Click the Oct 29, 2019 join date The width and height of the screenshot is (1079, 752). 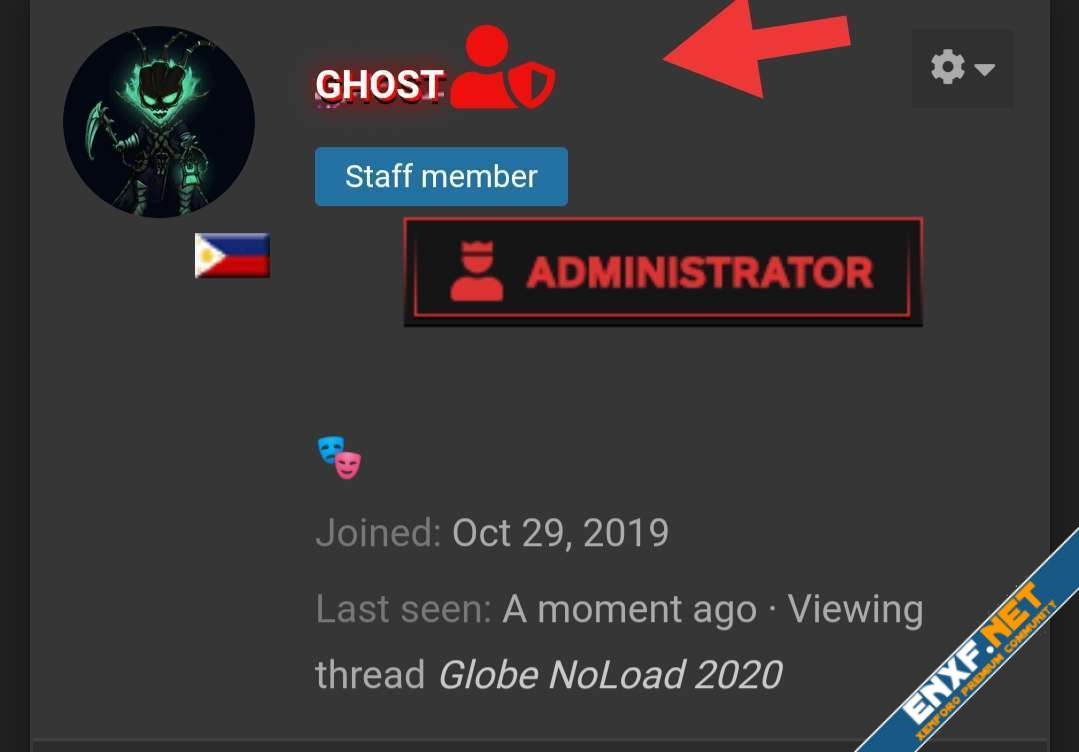(560, 533)
